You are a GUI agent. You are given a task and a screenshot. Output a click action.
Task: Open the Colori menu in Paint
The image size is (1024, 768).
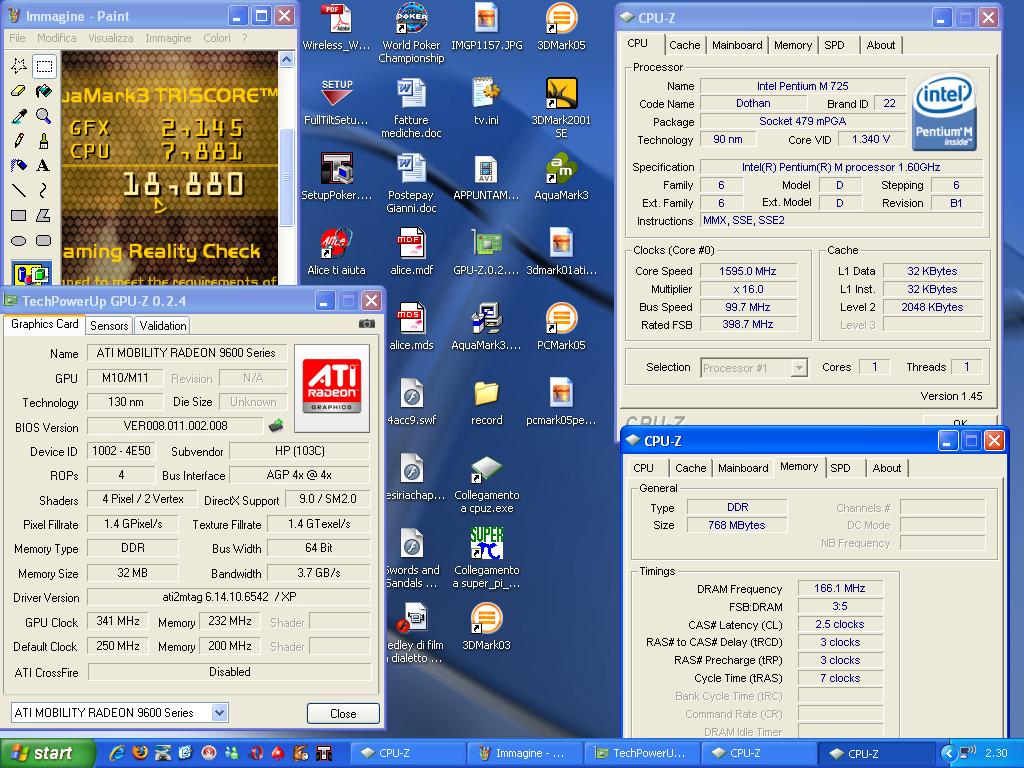point(217,38)
